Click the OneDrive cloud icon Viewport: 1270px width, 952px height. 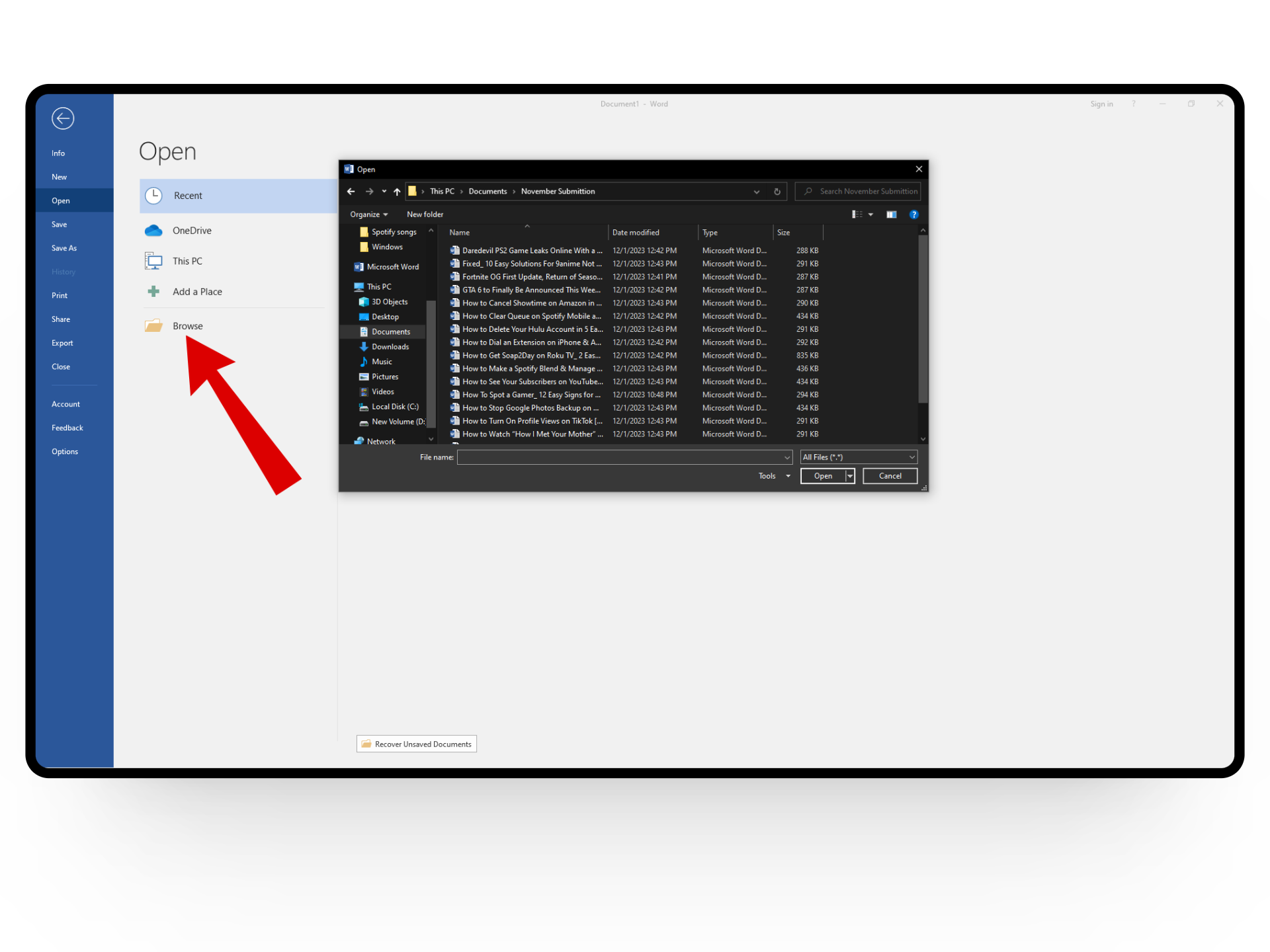pyautogui.click(x=153, y=230)
